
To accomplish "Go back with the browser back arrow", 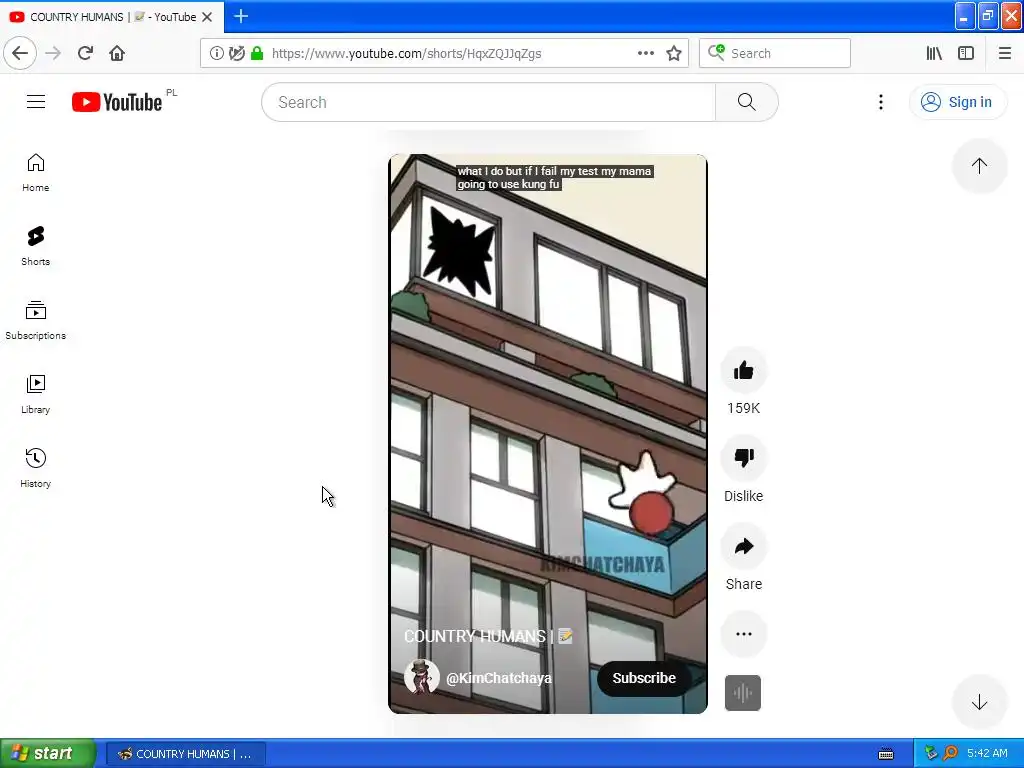I will tap(20, 53).
